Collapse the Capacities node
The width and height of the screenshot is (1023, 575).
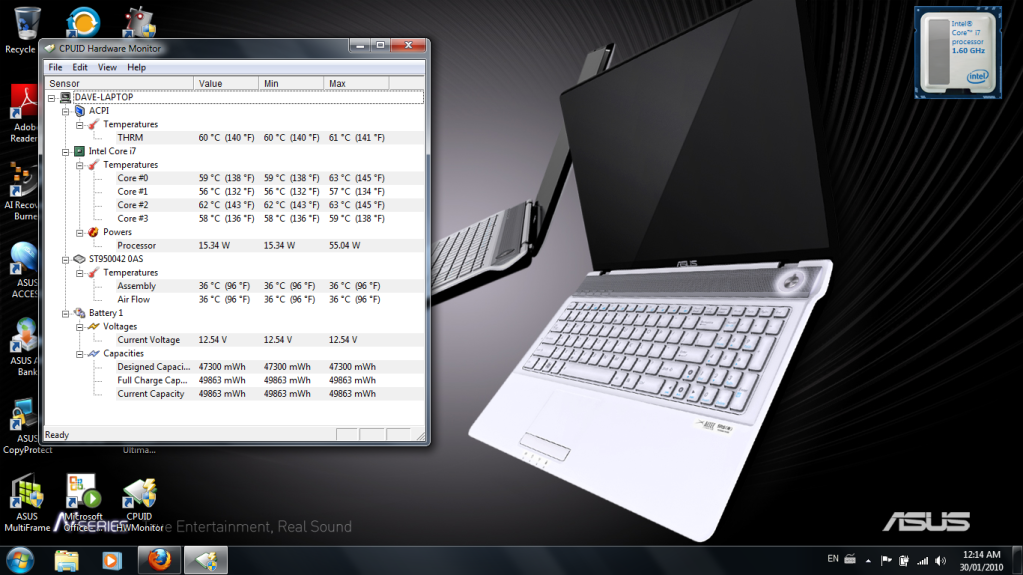coord(80,354)
